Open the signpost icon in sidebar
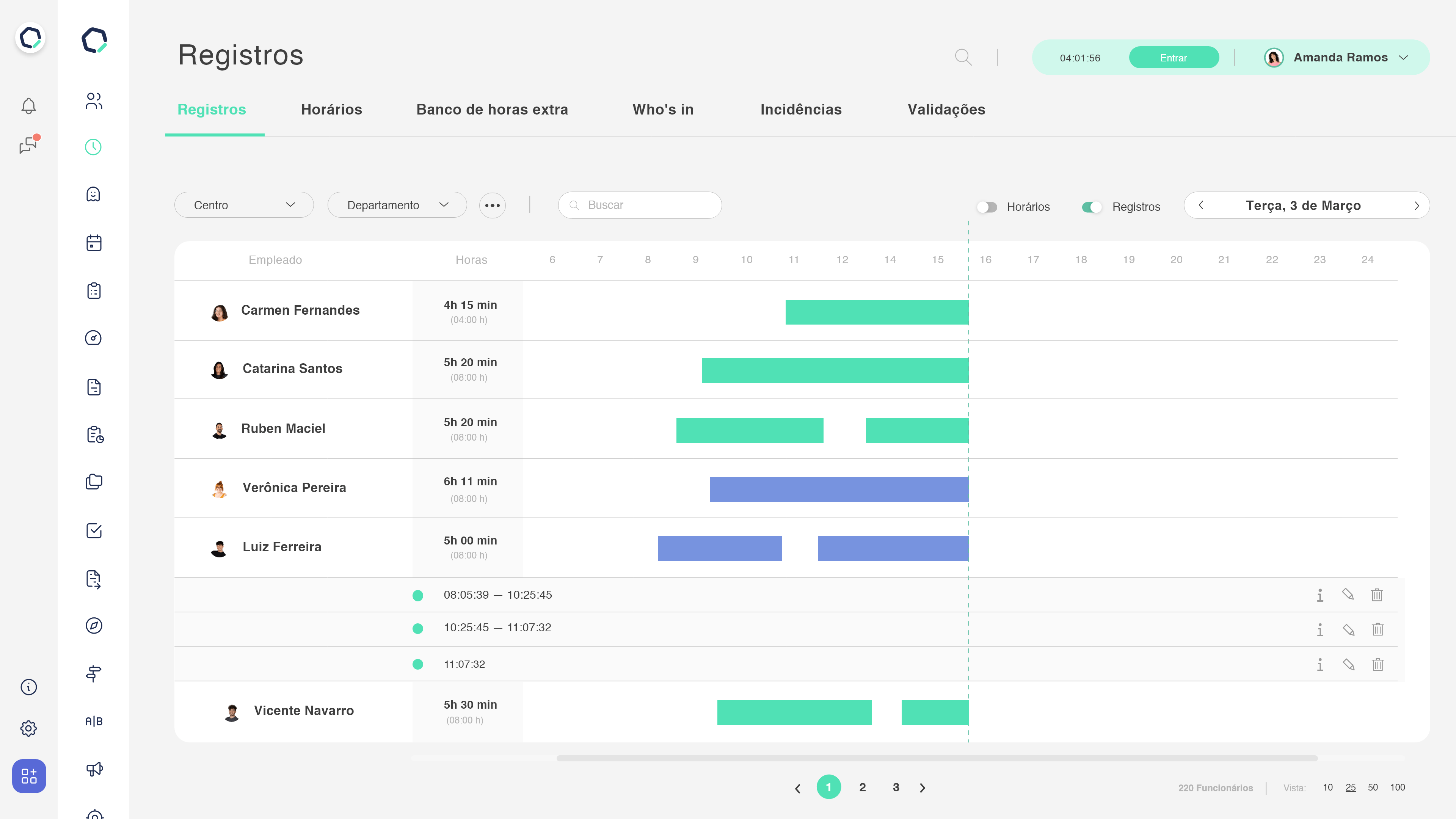Screen dimensions: 1456x819 [94, 673]
